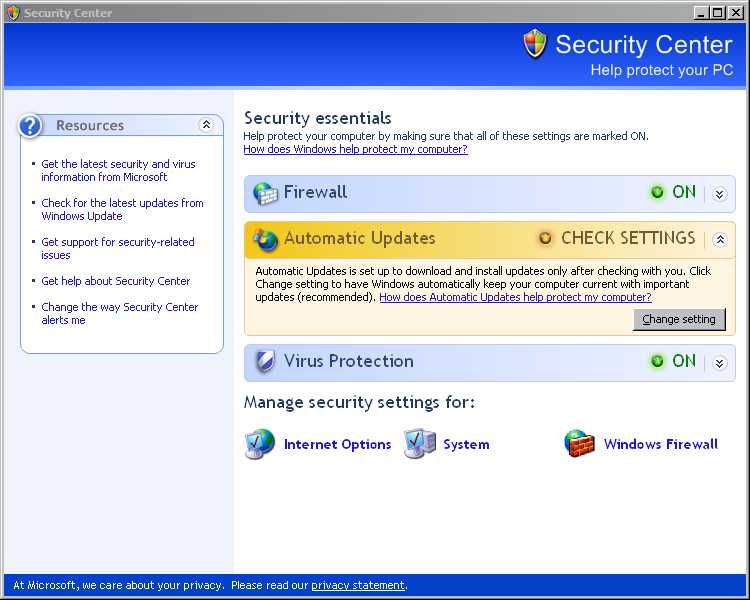Click the green Virus Protection ON indicator
Screen dimensions: 750x600
point(657,361)
